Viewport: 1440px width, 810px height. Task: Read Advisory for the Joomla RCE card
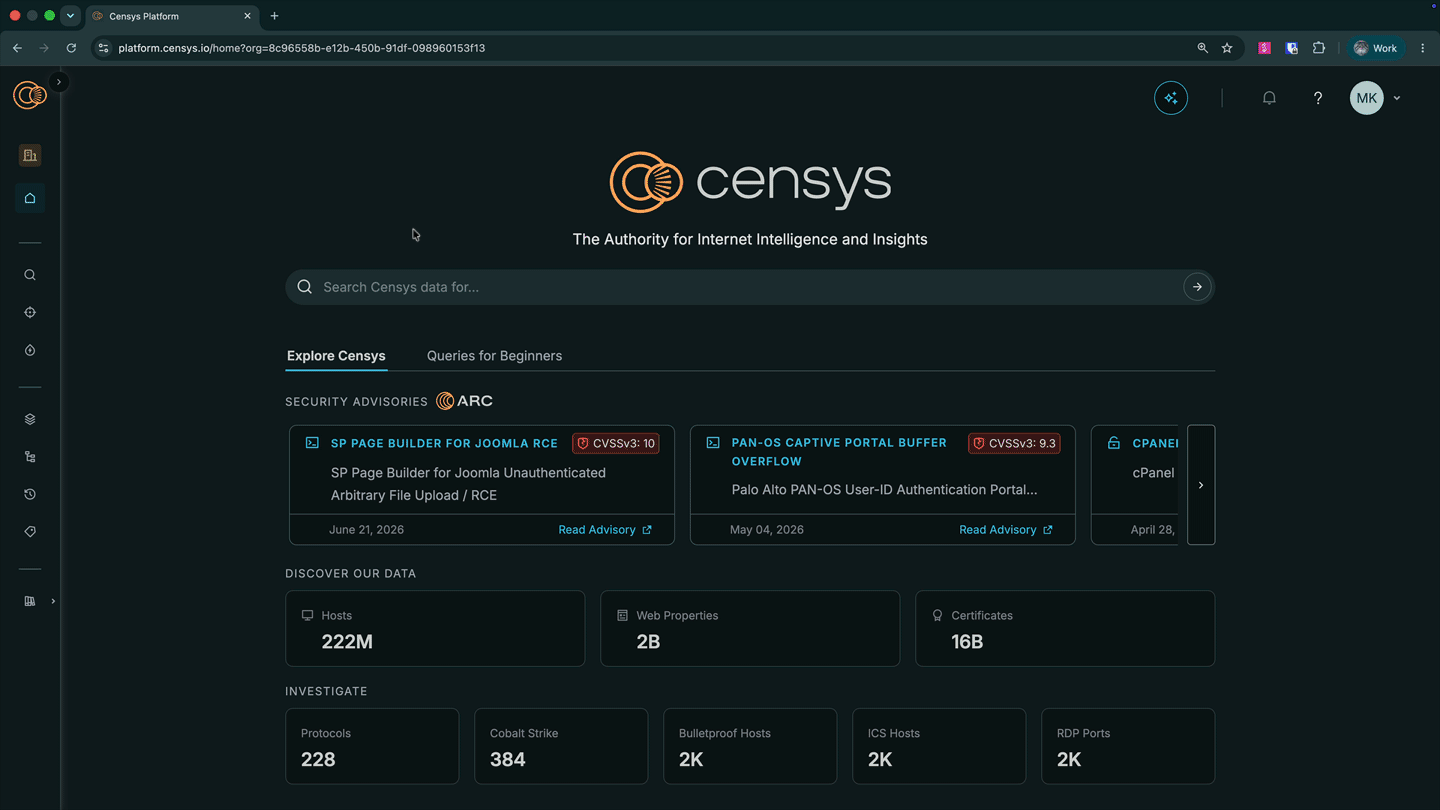coord(605,530)
